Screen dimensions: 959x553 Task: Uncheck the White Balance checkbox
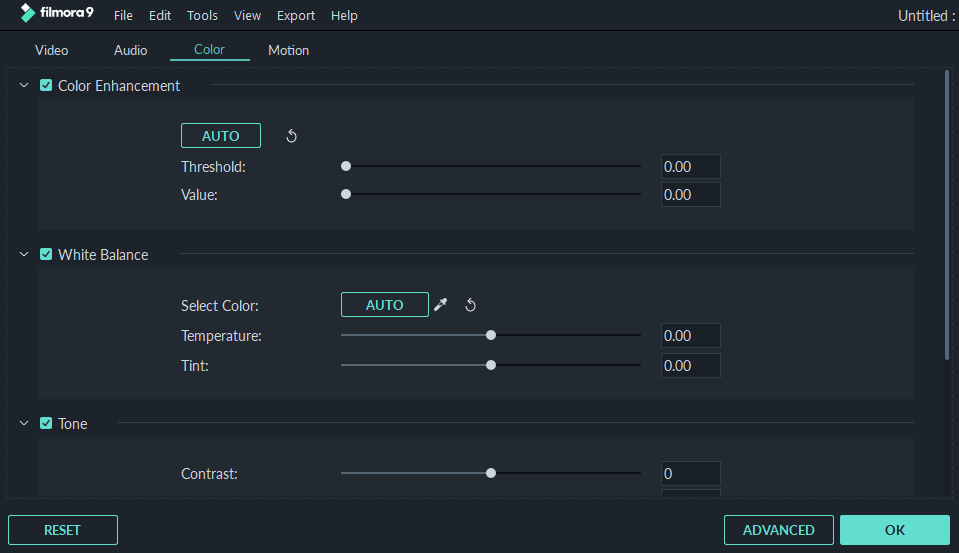click(46, 254)
